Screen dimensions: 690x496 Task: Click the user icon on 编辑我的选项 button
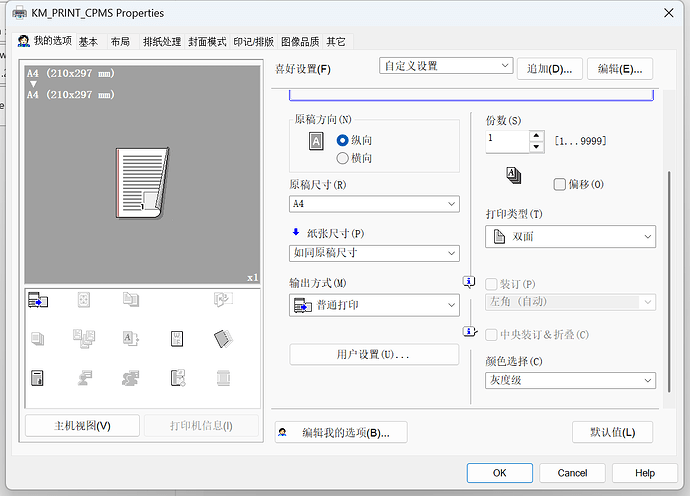tap(284, 432)
